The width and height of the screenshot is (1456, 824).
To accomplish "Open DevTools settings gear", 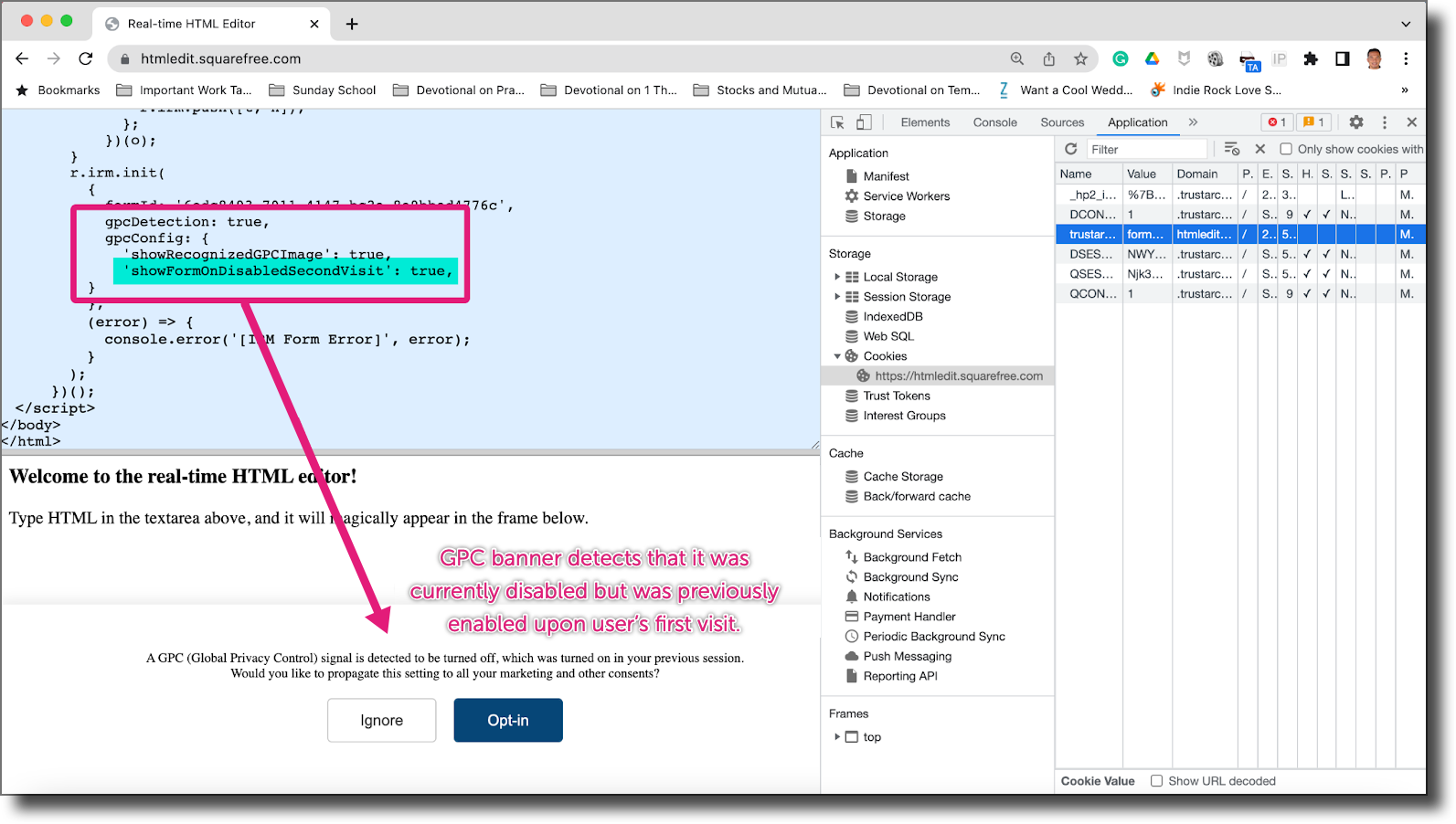I will click(x=1356, y=122).
